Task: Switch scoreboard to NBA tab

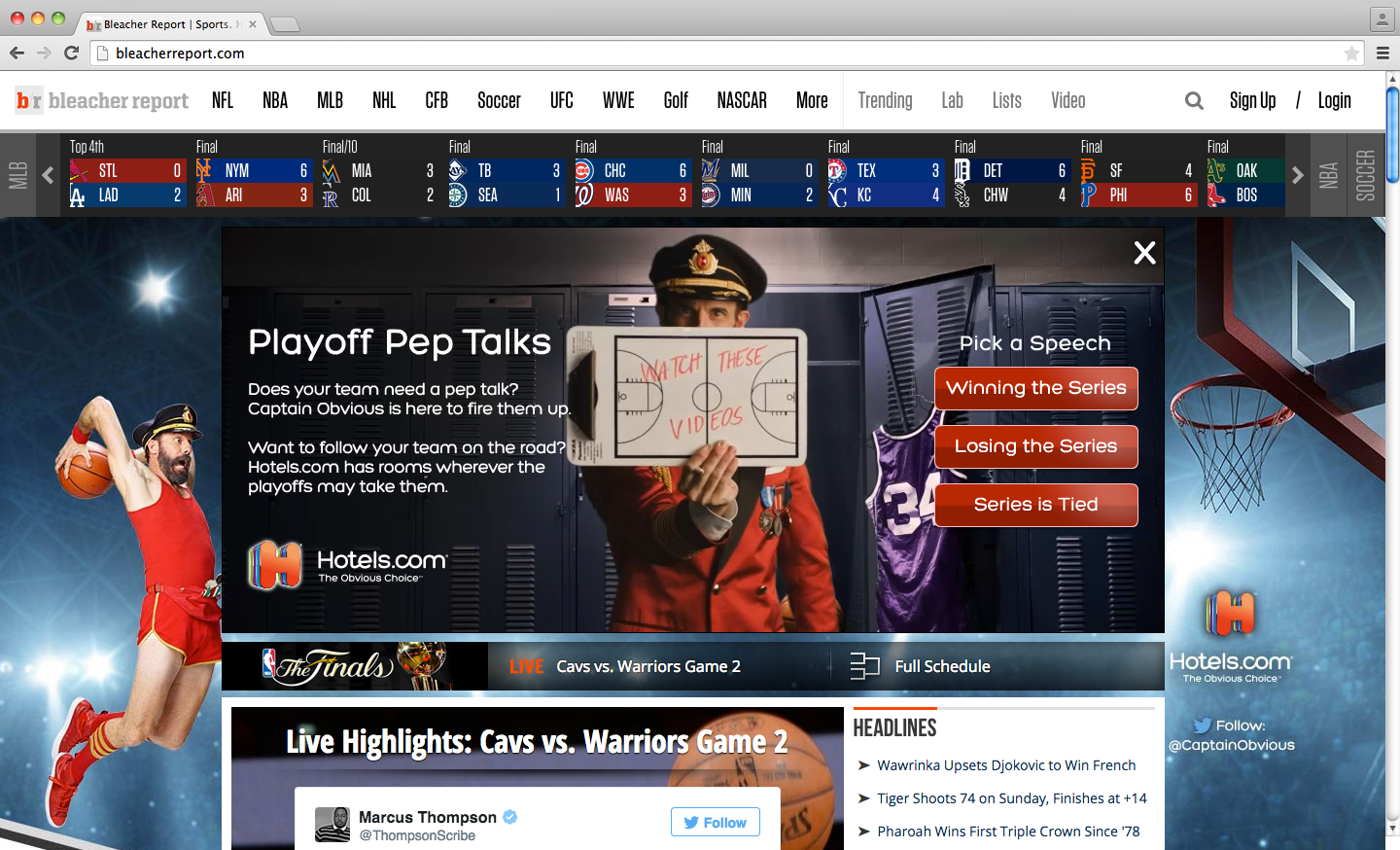Action: [1328, 175]
